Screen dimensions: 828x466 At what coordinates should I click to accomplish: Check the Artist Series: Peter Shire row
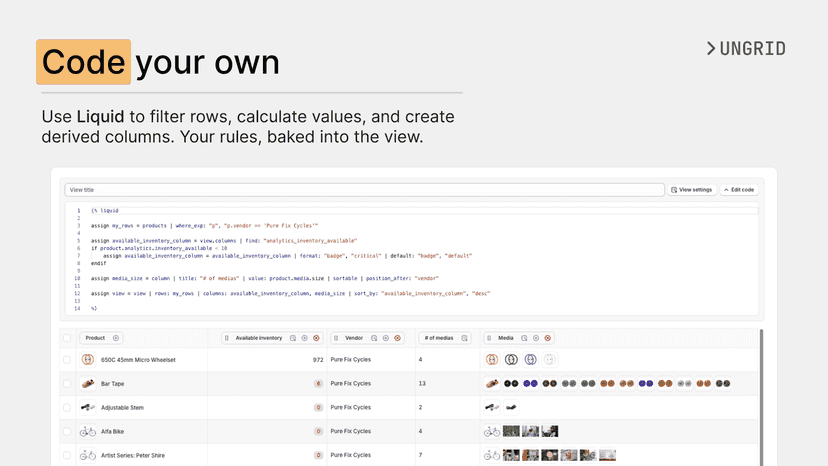(67, 455)
